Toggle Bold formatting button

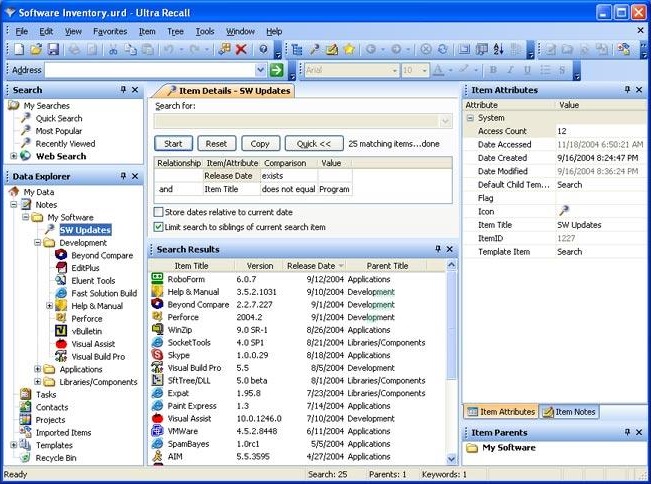tap(493, 70)
